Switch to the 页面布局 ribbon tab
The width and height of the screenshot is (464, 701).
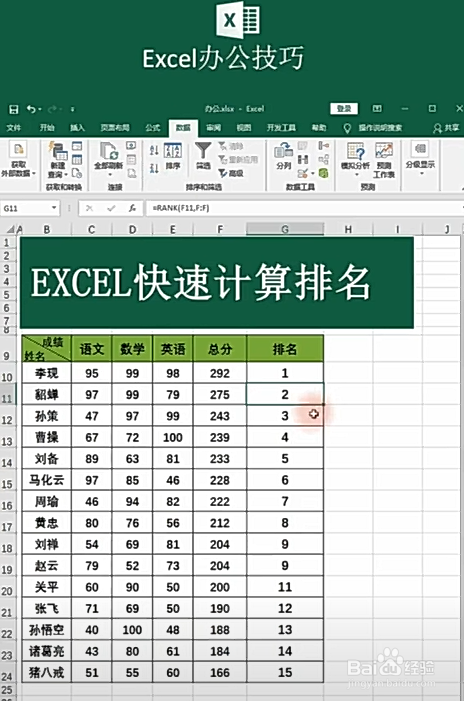coord(115,128)
